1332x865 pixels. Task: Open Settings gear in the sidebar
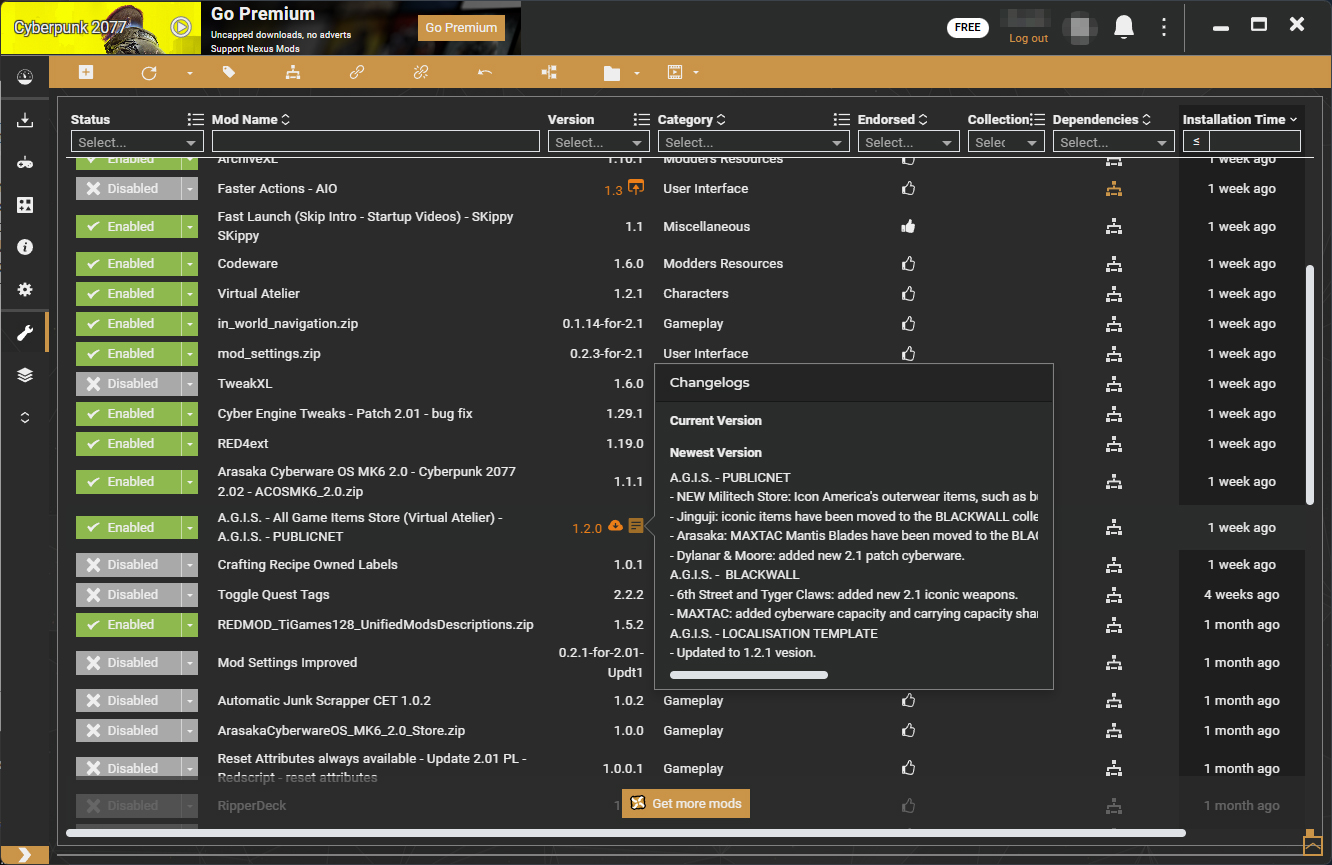coord(25,289)
